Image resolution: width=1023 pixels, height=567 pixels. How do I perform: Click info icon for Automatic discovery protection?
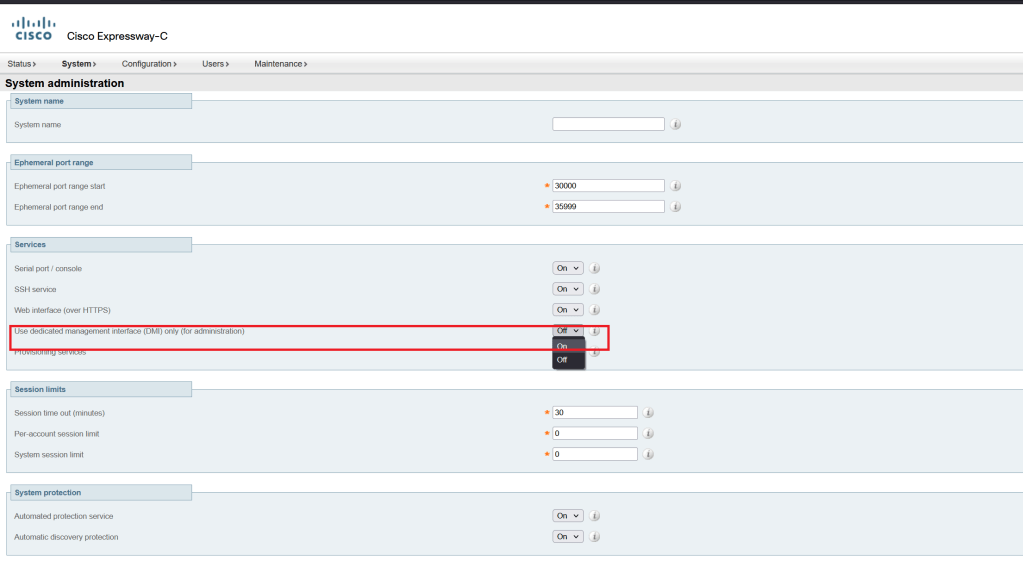tap(594, 537)
